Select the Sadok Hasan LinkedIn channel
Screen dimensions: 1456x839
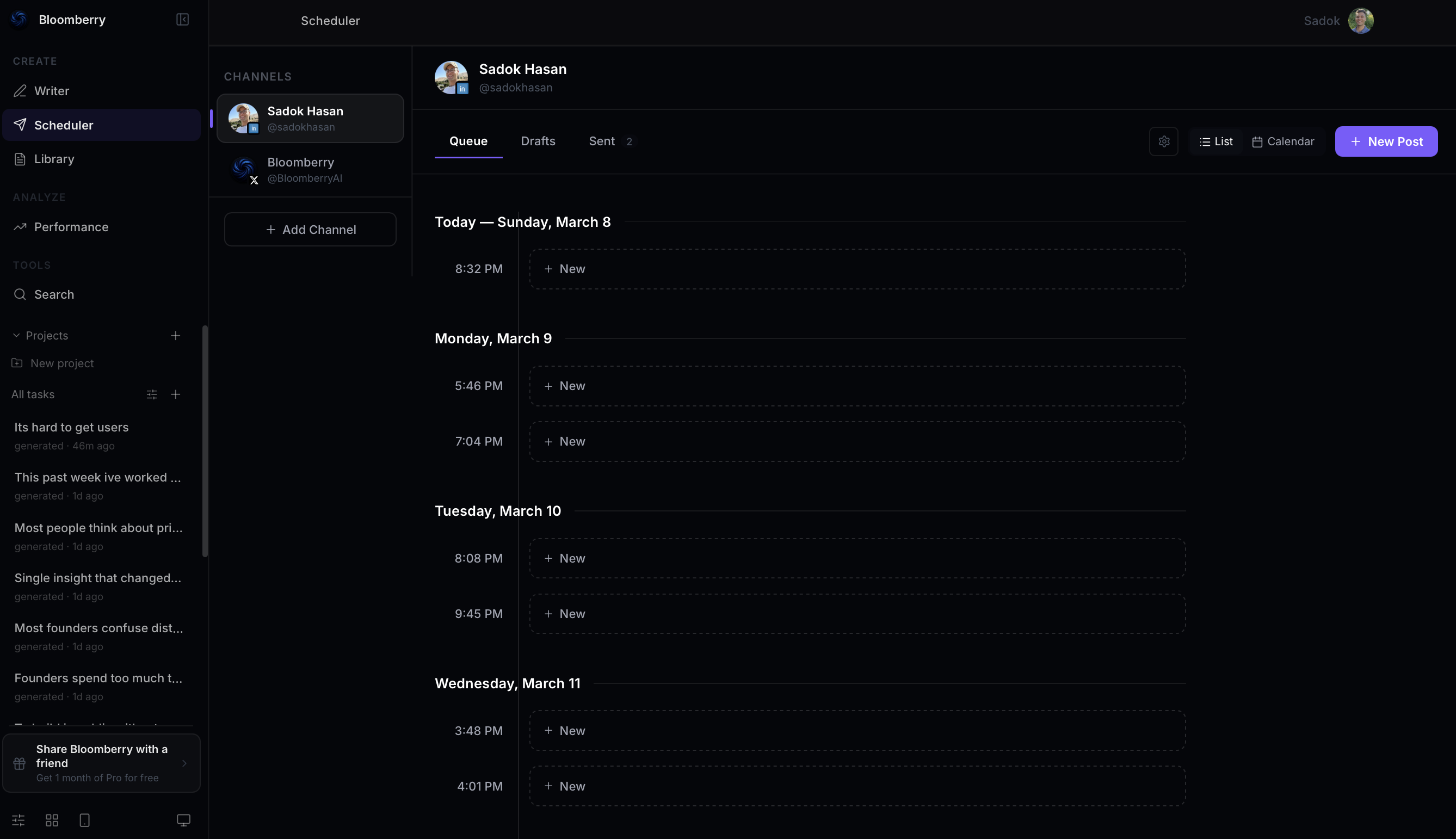click(x=310, y=118)
